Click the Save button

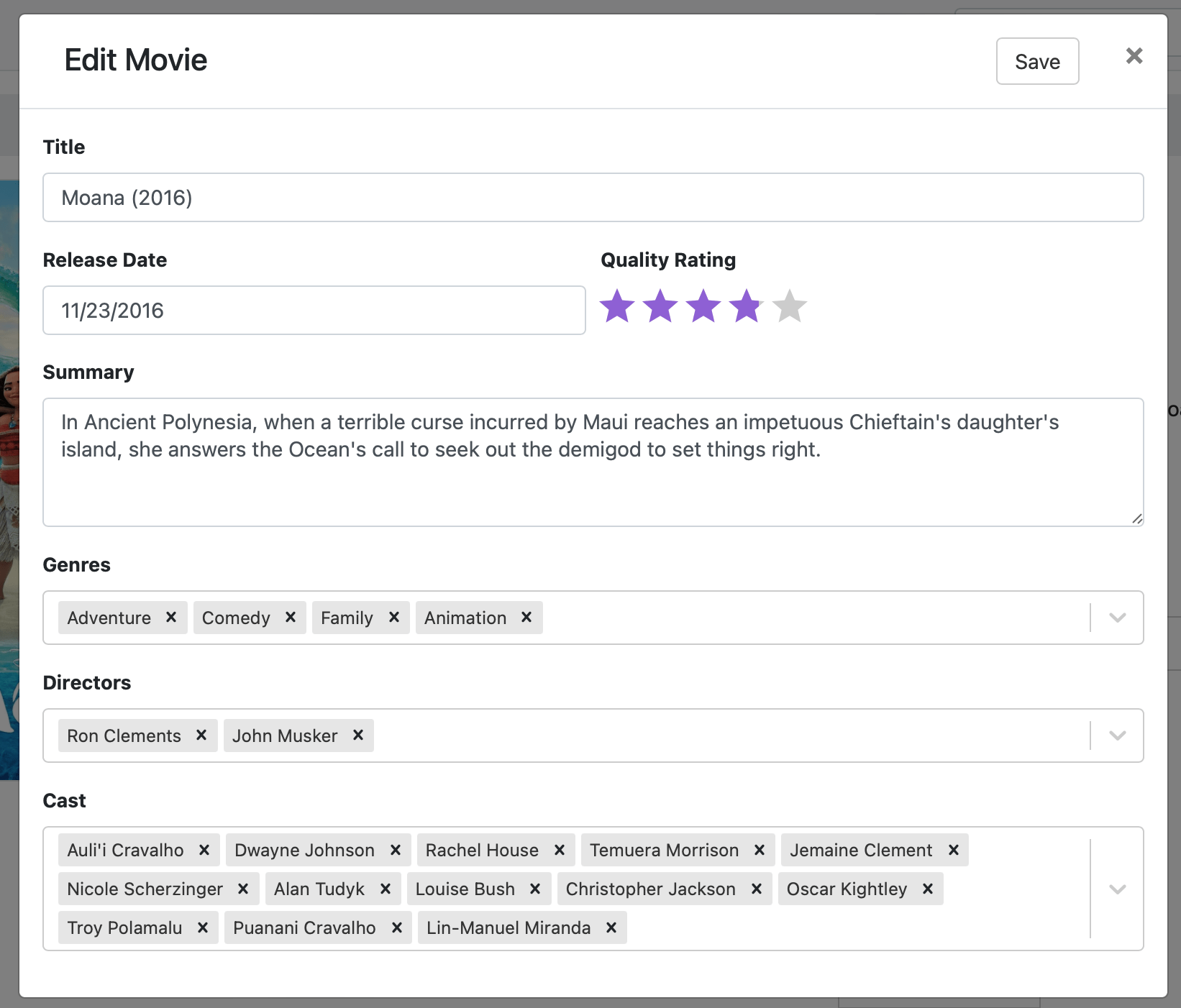coord(1037,61)
